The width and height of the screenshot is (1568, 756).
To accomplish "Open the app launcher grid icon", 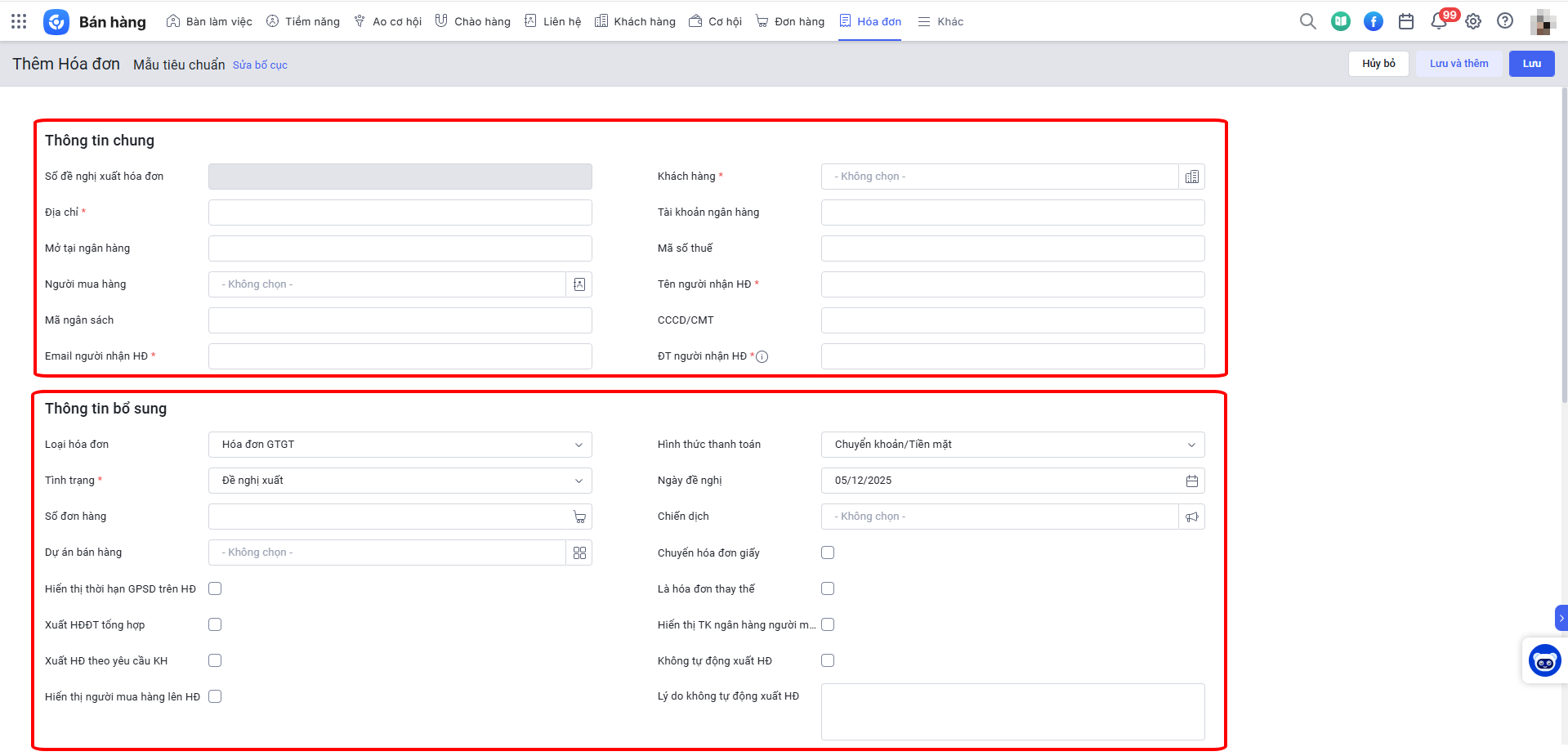I will click(19, 21).
